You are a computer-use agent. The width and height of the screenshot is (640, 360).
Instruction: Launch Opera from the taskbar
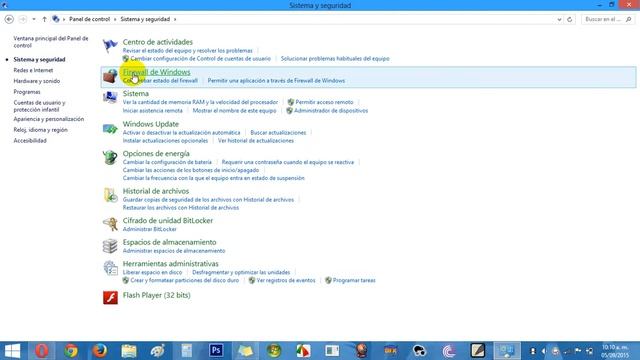tap(42, 351)
